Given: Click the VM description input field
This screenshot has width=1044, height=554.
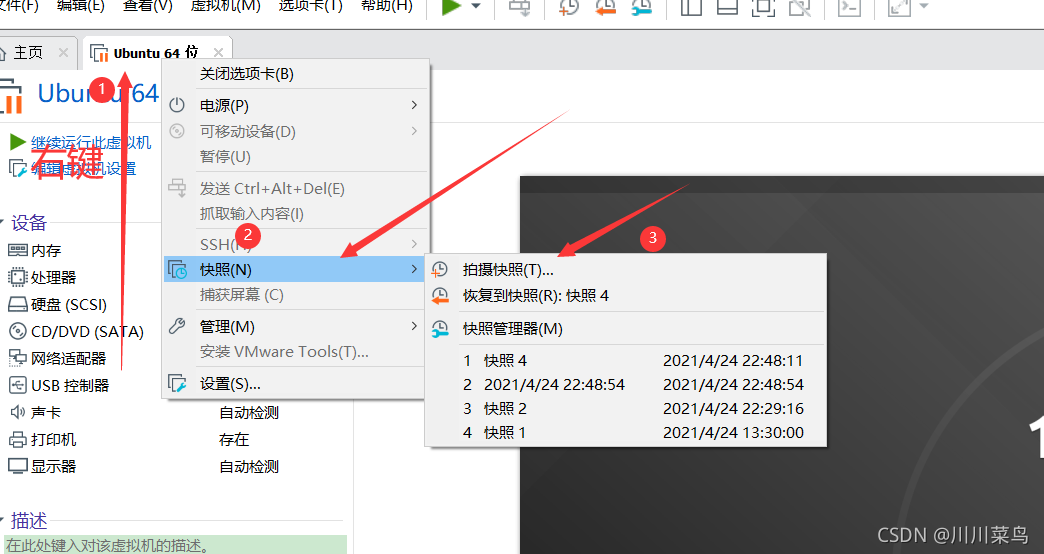Looking at the screenshot, I should [x=176, y=545].
